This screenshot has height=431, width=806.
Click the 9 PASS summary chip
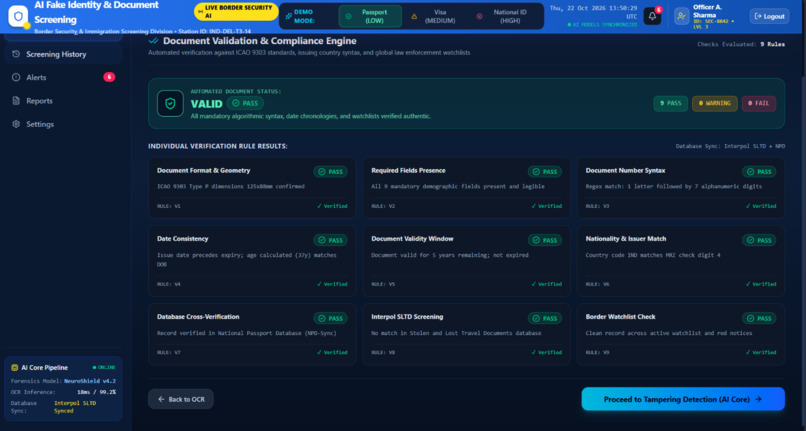pyautogui.click(x=670, y=103)
